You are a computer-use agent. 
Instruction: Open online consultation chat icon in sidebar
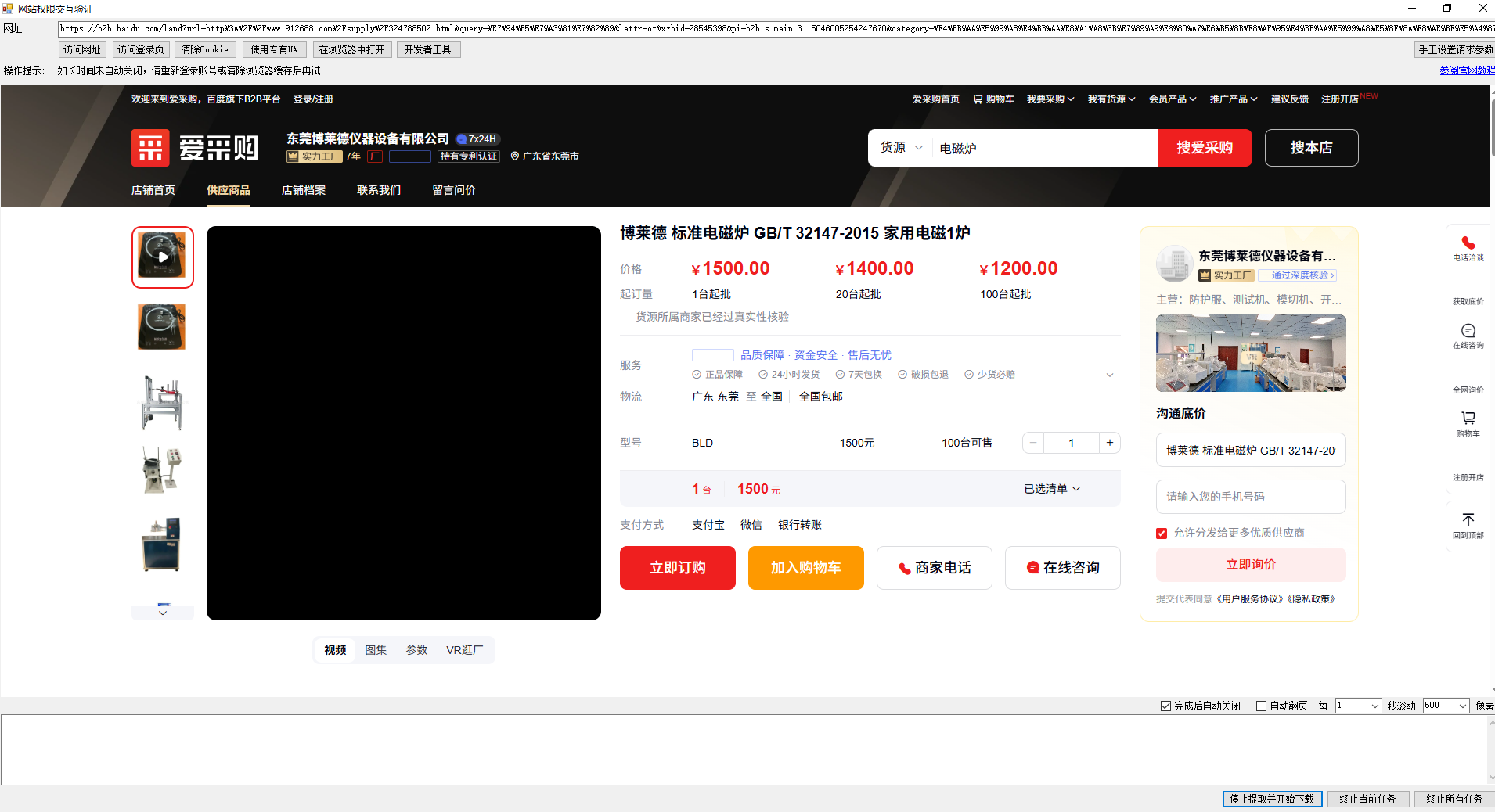click(1468, 331)
